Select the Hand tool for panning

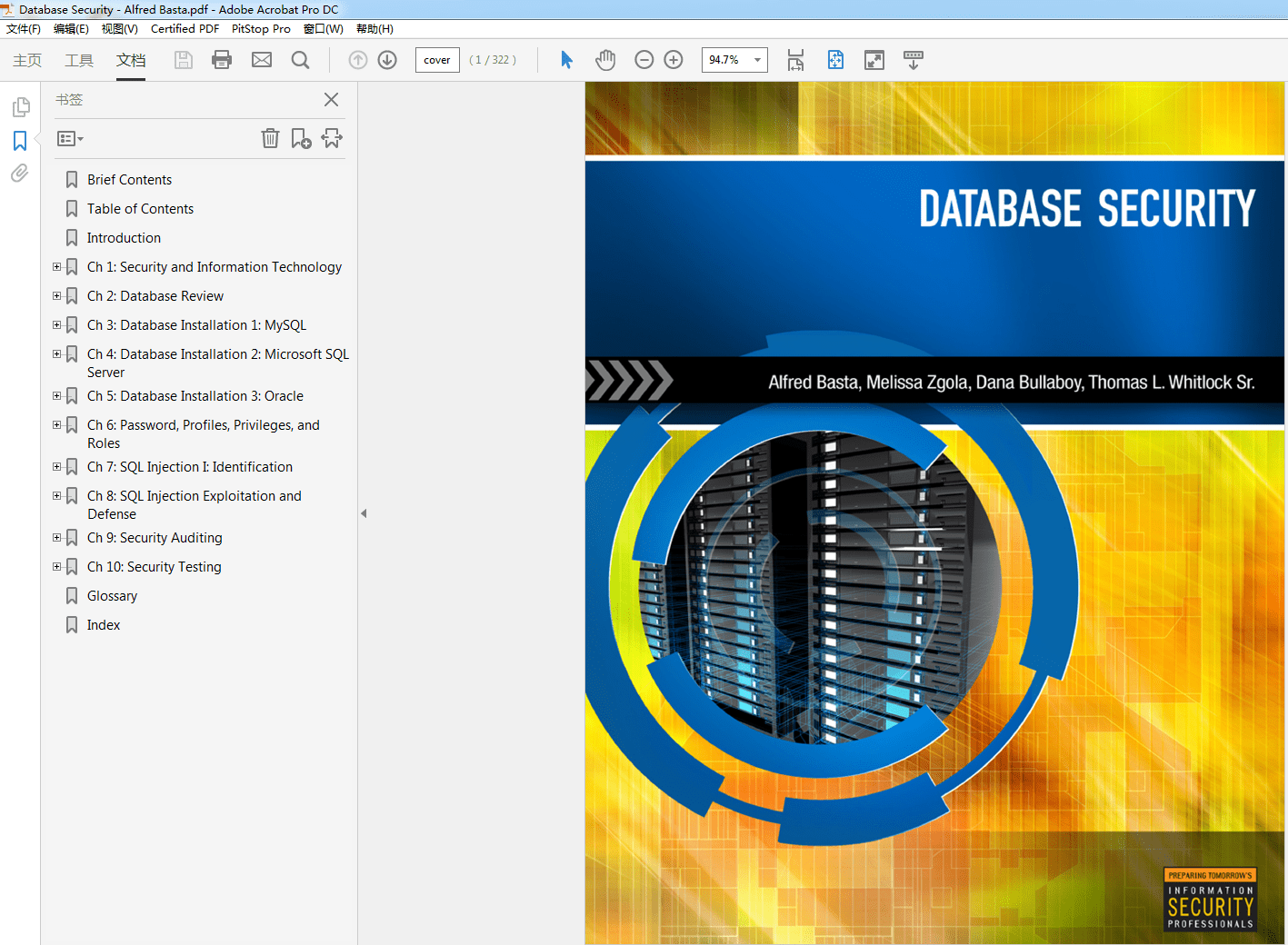click(604, 59)
